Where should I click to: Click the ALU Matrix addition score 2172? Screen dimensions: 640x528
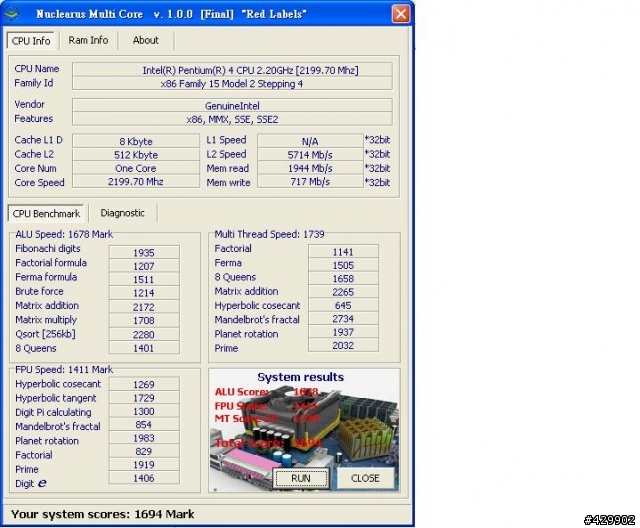coord(144,307)
